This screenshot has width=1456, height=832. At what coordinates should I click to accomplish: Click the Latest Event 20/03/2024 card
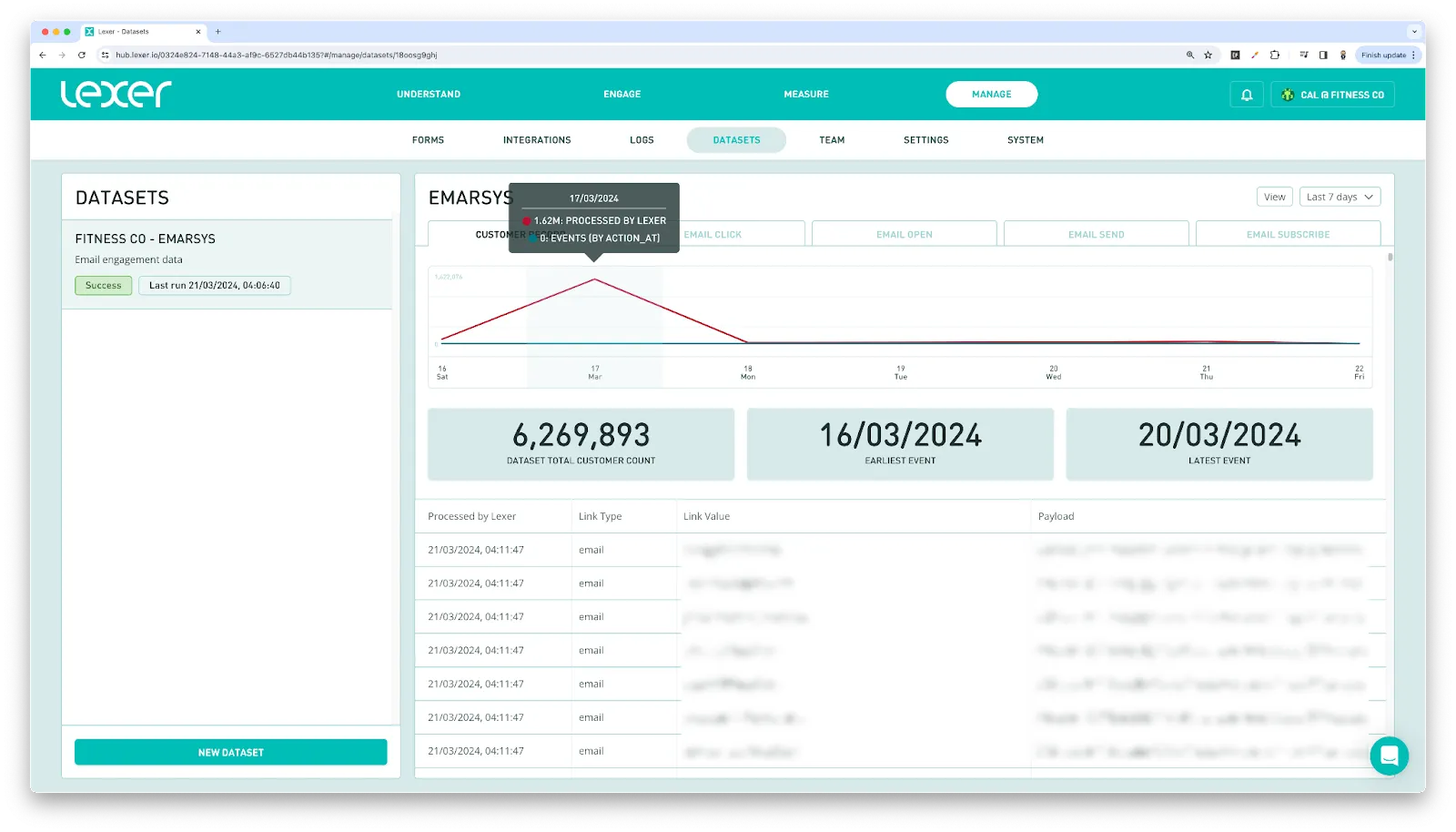coord(1219,443)
